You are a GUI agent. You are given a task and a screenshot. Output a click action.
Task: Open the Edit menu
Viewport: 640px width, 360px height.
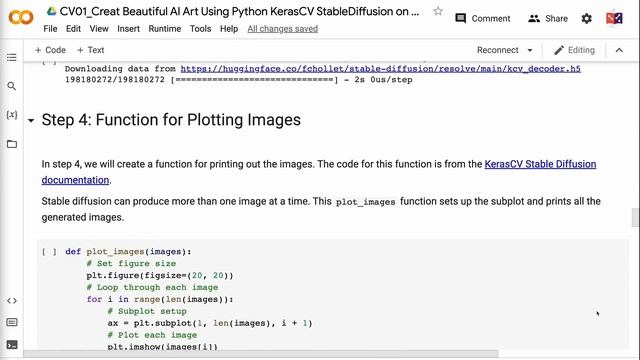coord(73,29)
